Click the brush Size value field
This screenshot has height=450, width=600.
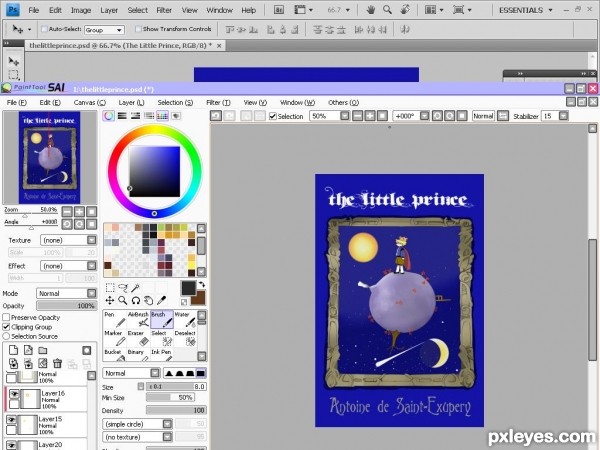pos(176,386)
